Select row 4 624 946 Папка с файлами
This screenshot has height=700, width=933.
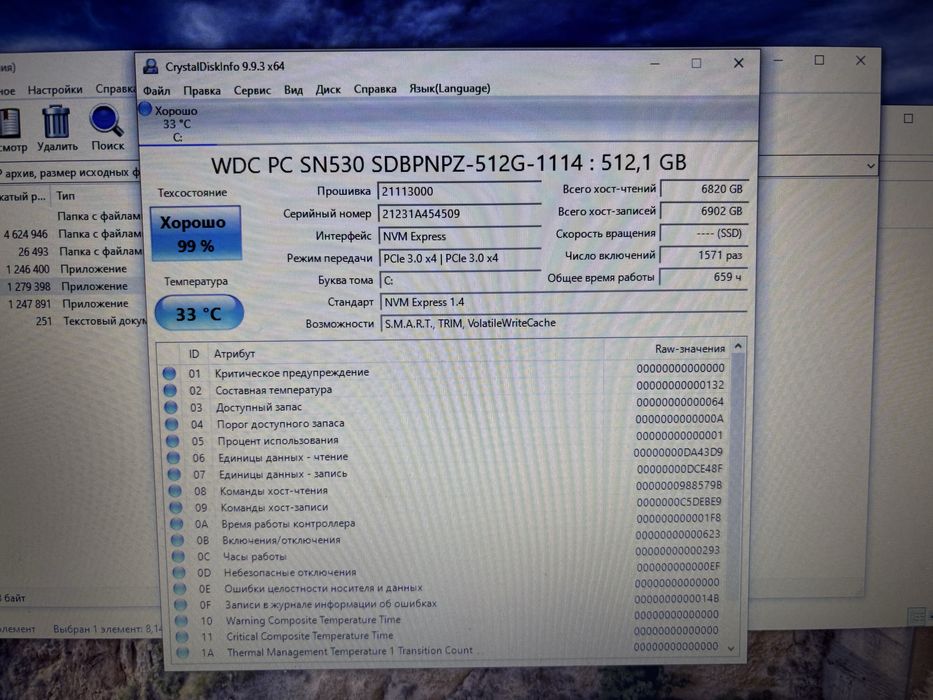[71, 234]
